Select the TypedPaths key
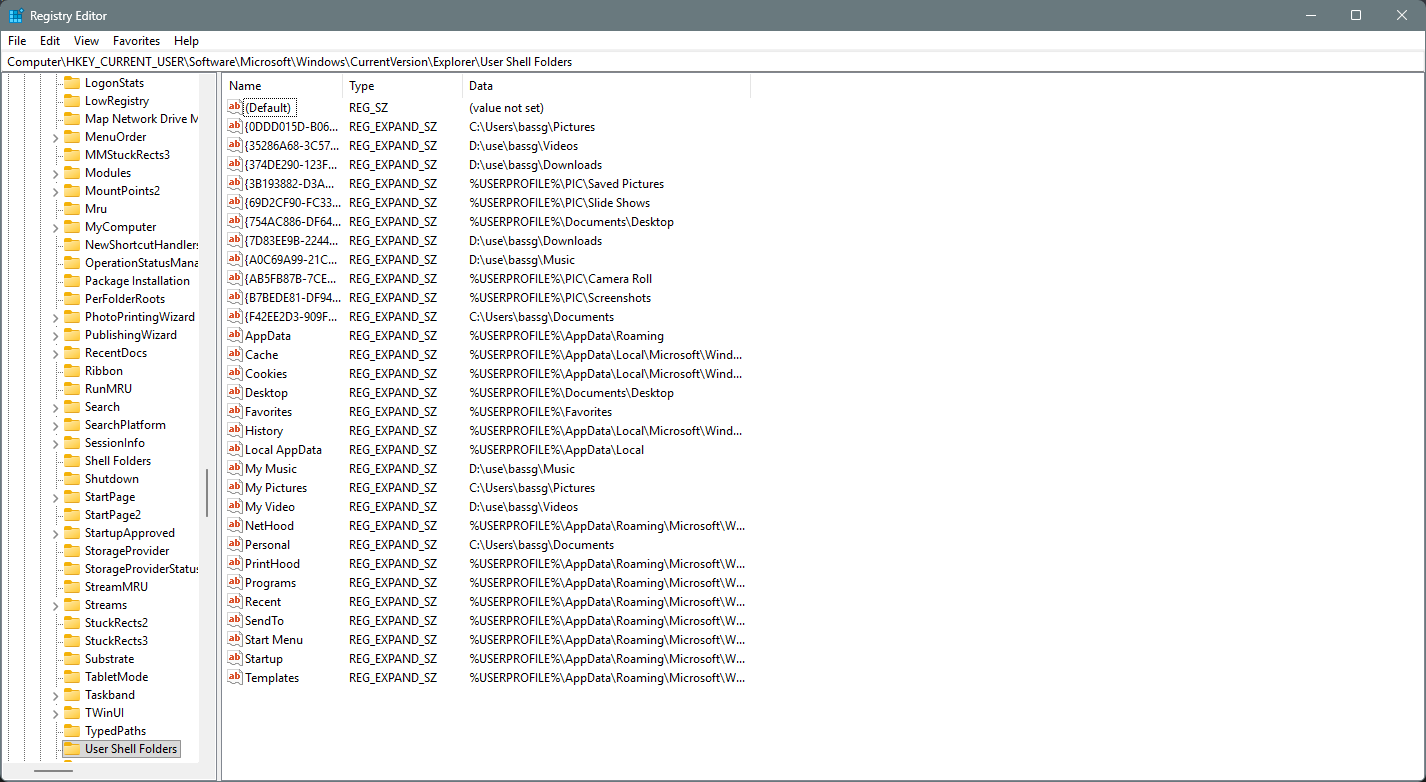1426x782 pixels. tap(115, 731)
